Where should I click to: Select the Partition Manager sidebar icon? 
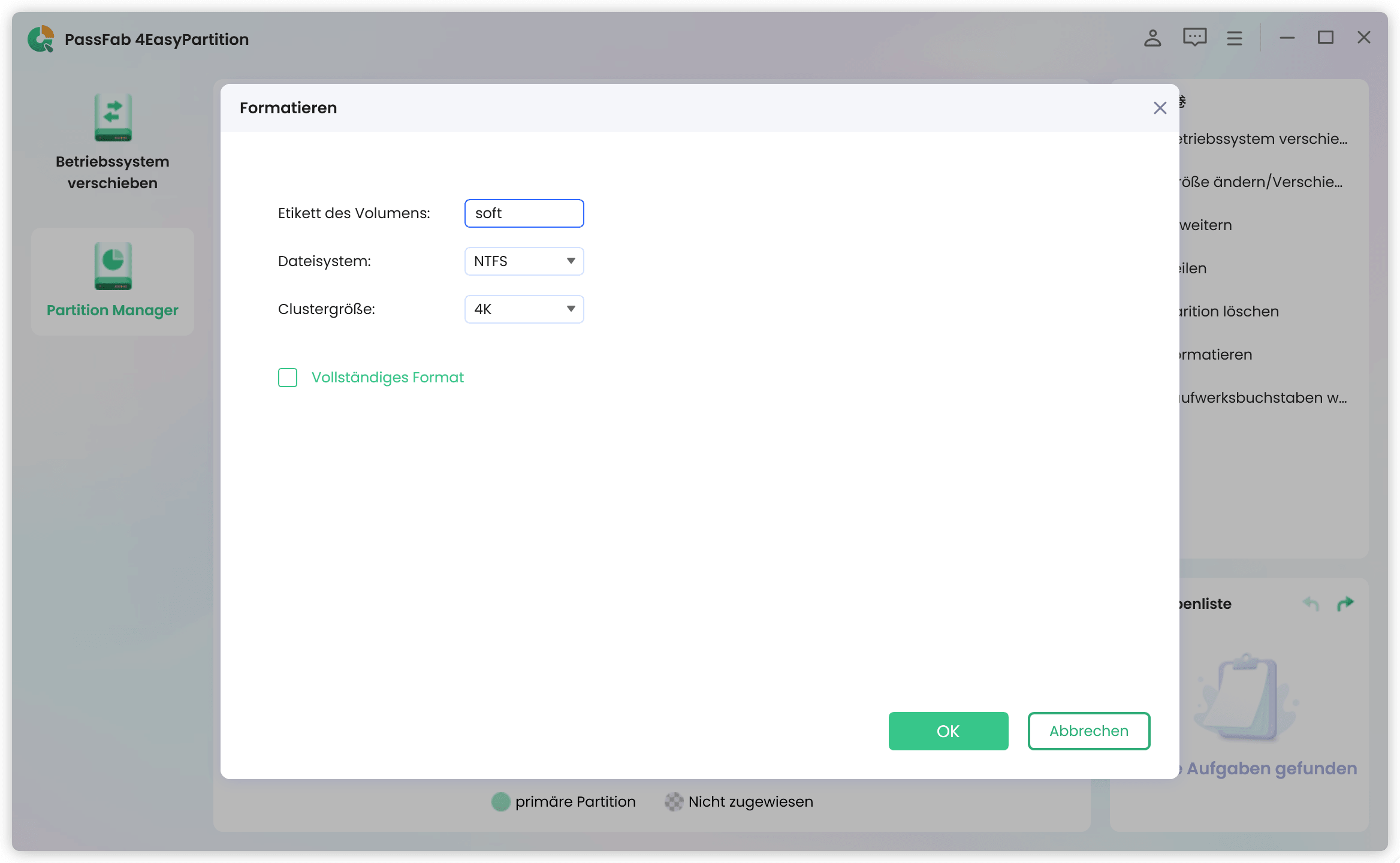tap(113, 266)
